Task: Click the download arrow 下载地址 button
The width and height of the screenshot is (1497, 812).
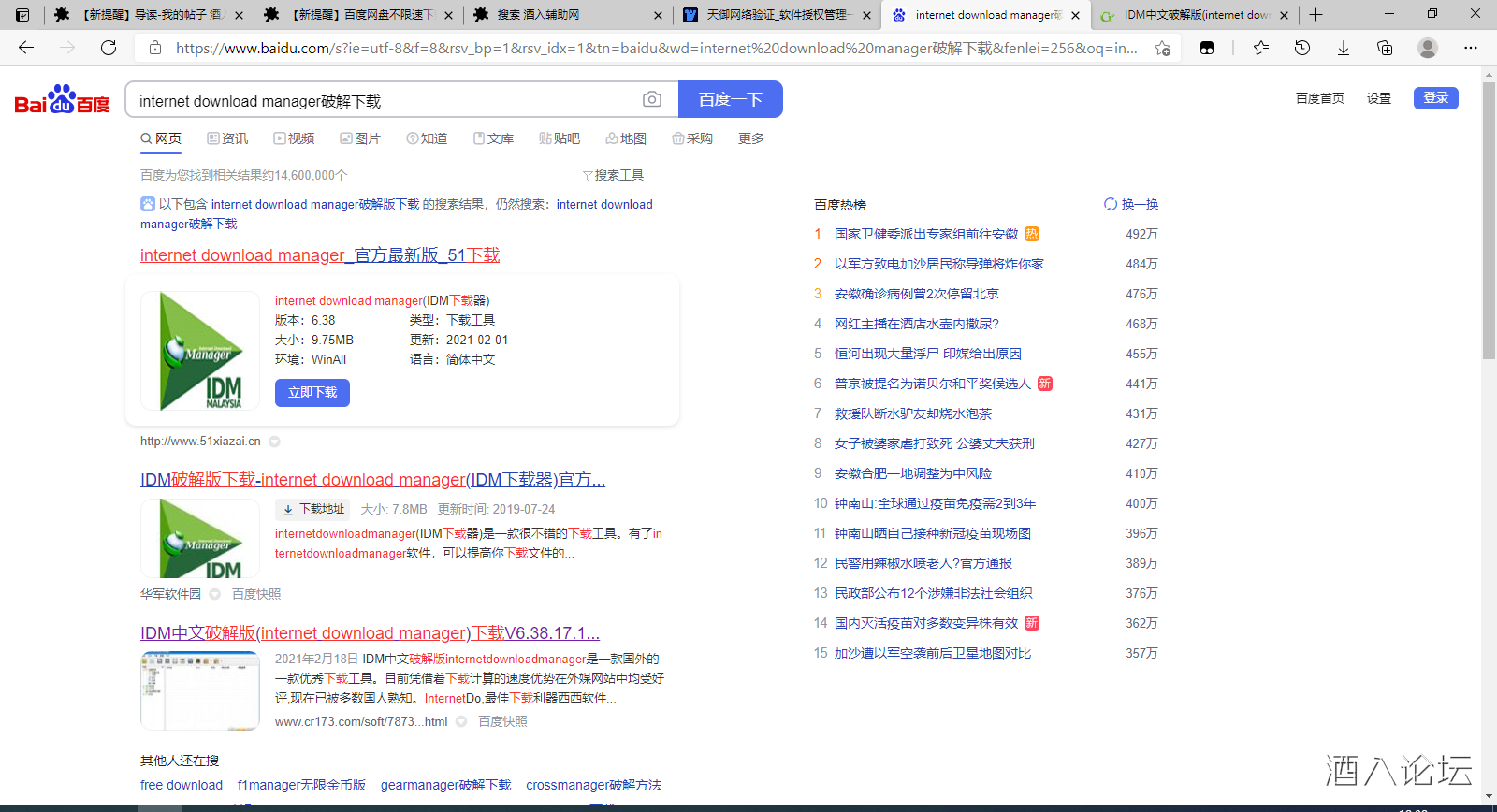Action: click(x=313, y=509)
